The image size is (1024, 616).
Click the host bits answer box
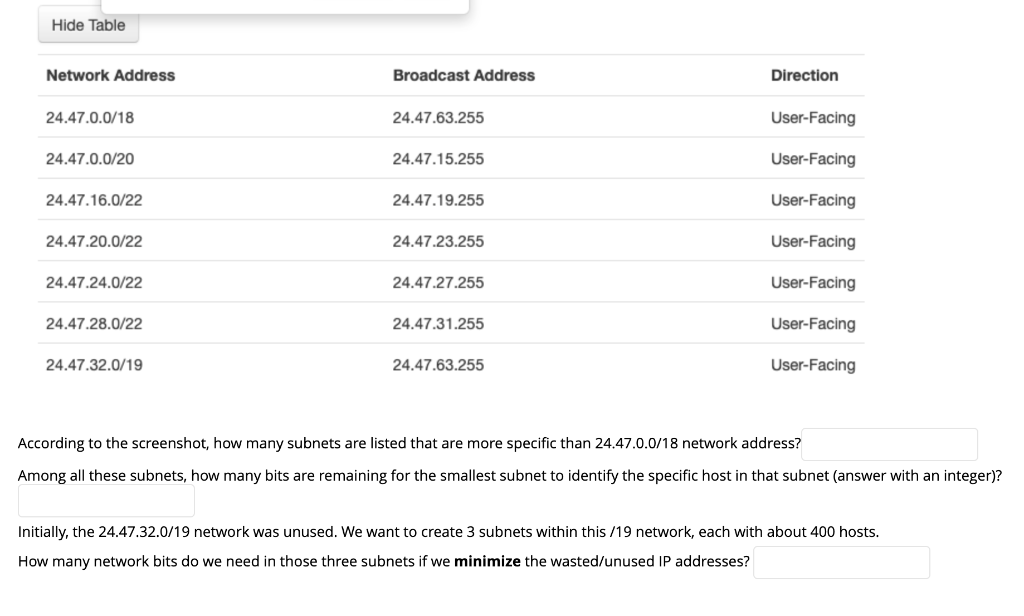pos(105,500)
